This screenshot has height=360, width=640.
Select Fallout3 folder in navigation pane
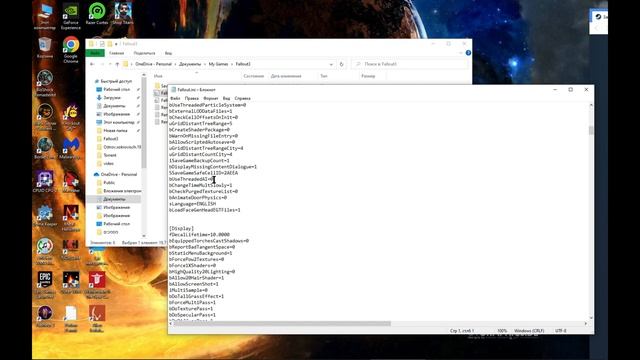pyautogui.click(x=111, y=139)
